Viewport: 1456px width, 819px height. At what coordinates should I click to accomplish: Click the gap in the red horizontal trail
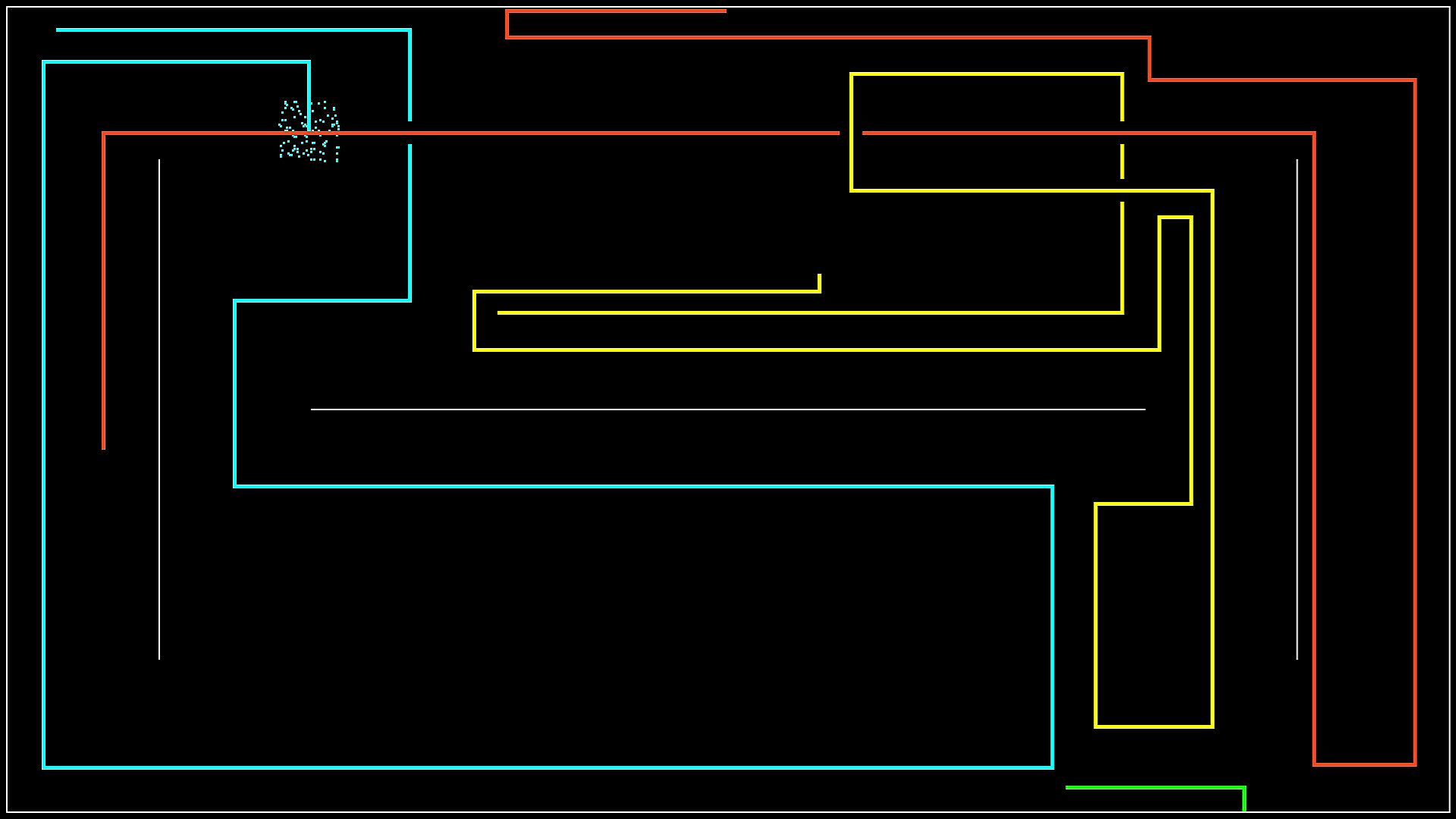tap(851, 133)
